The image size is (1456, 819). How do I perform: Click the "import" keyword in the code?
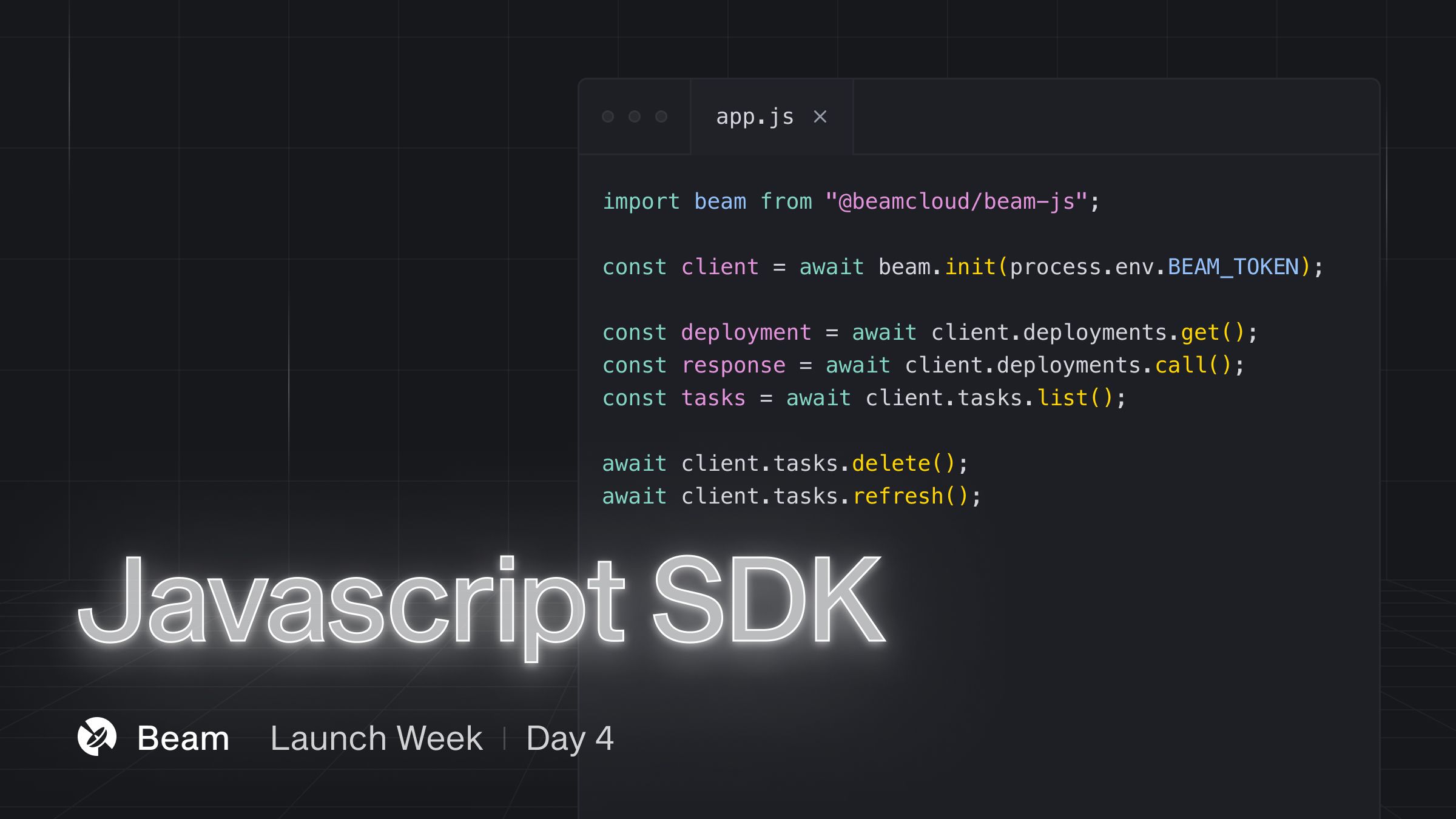tap(641, 201)
